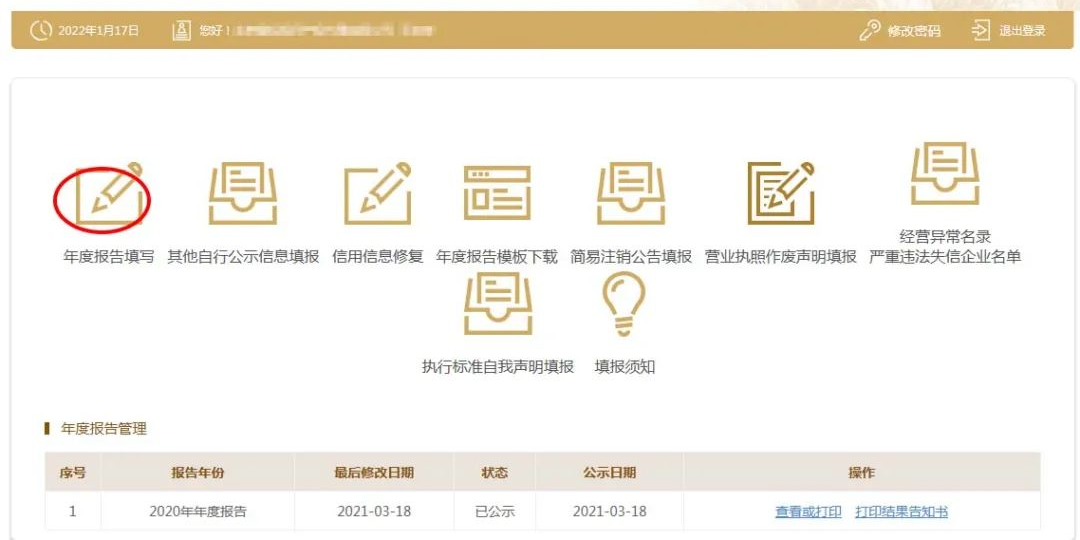Open the 查看或打印 link

click(x=808, y=512)
